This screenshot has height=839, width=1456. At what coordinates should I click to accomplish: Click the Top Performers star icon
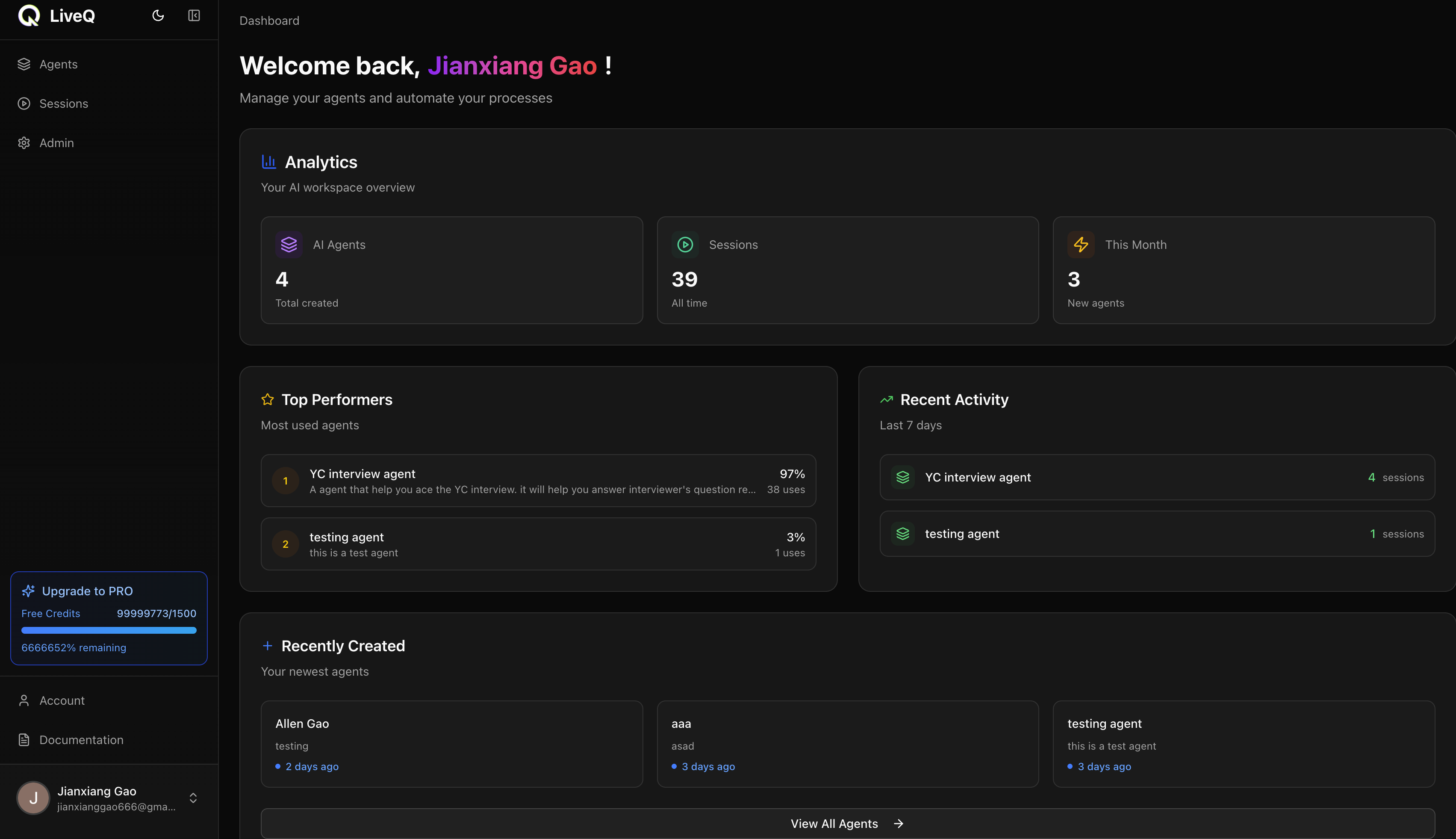click(x=268, y=399)
